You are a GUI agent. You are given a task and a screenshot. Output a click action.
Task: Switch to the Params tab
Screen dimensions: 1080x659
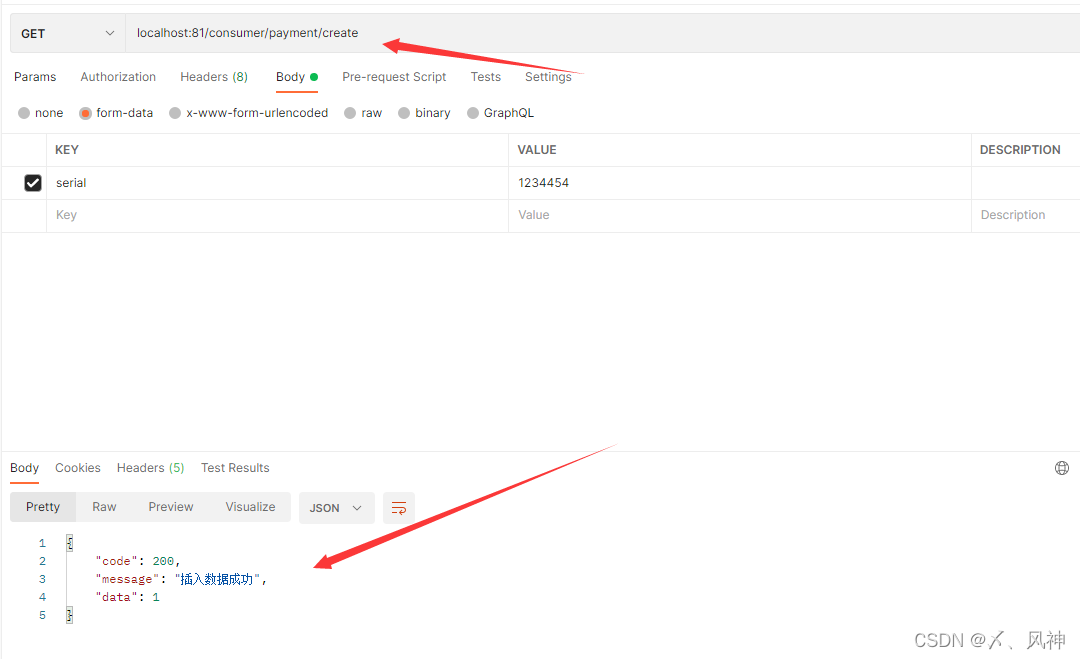click(35, 76)
